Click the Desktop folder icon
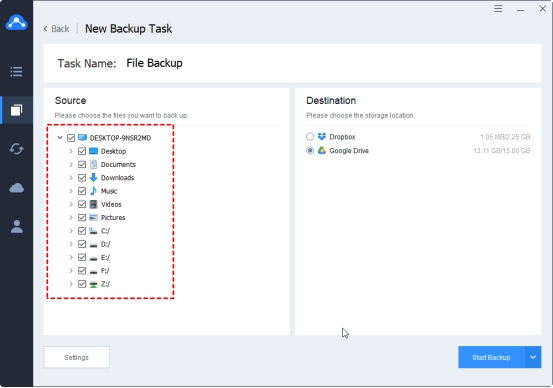This screenshot has height=388, width=553. [93, 151]
